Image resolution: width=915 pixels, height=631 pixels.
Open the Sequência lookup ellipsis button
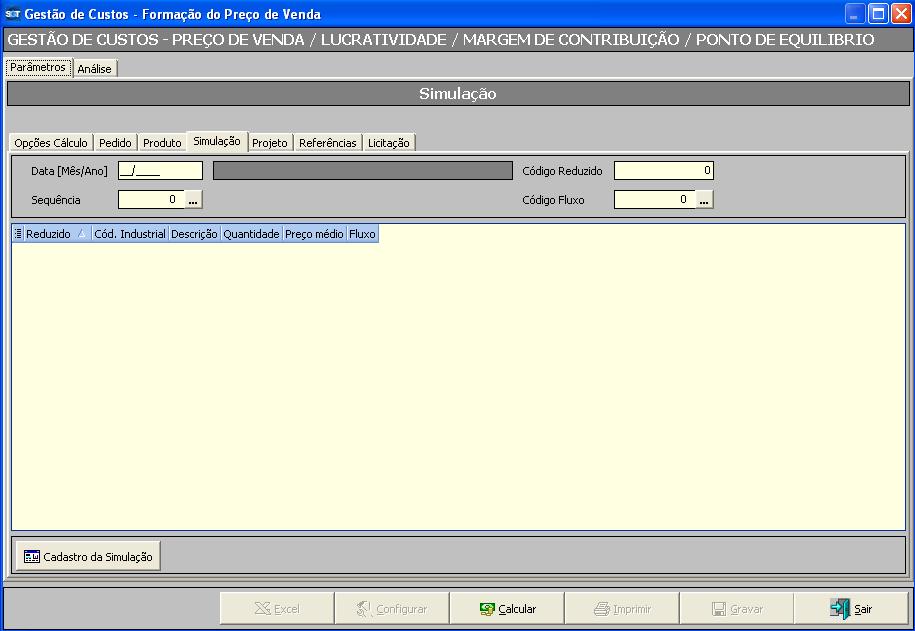[x=194, y=200]
